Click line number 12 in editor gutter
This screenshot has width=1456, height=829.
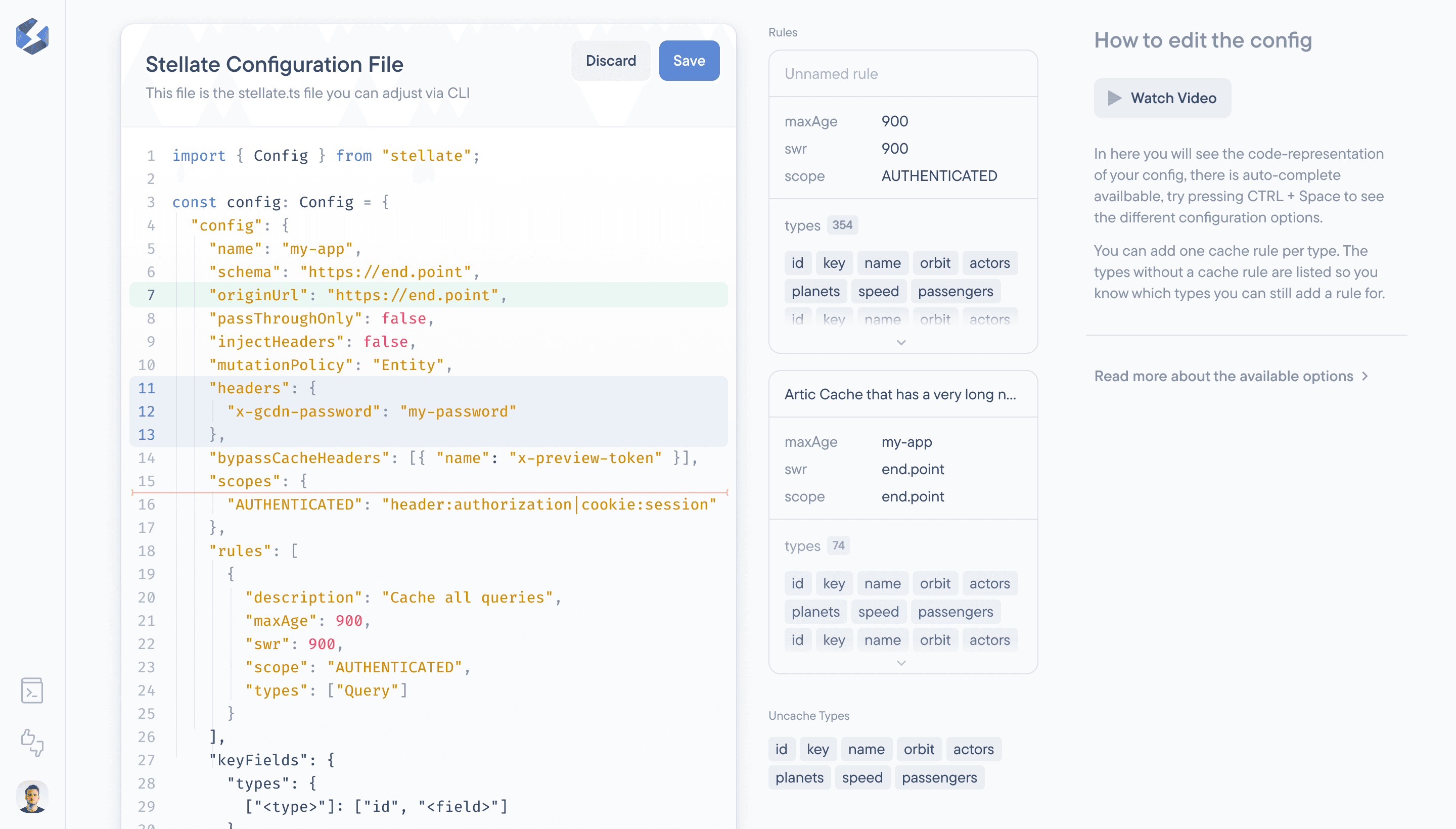coord(146,411)
